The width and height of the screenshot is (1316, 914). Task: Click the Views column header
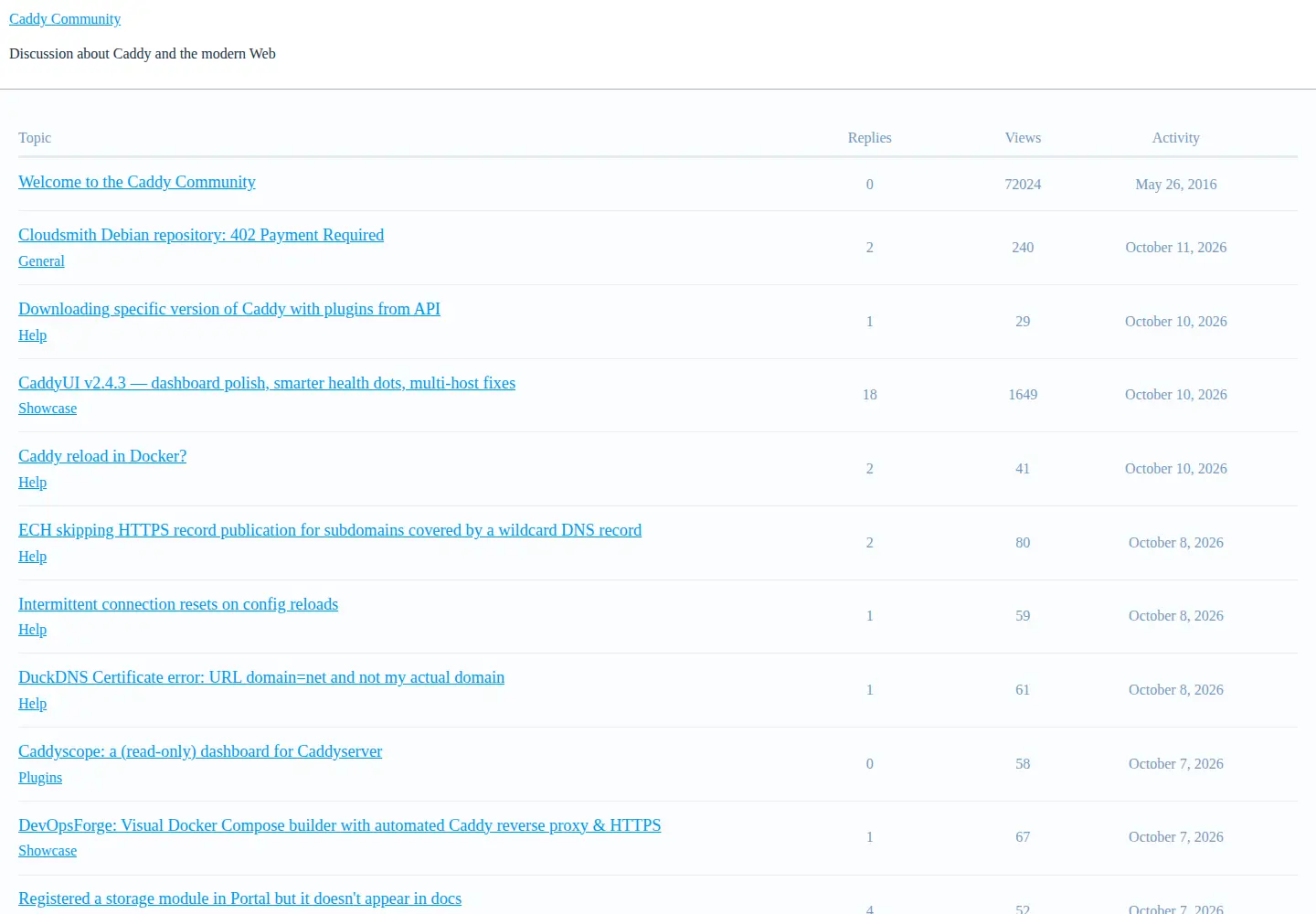pyautogui.click(x=1023, y=138)
